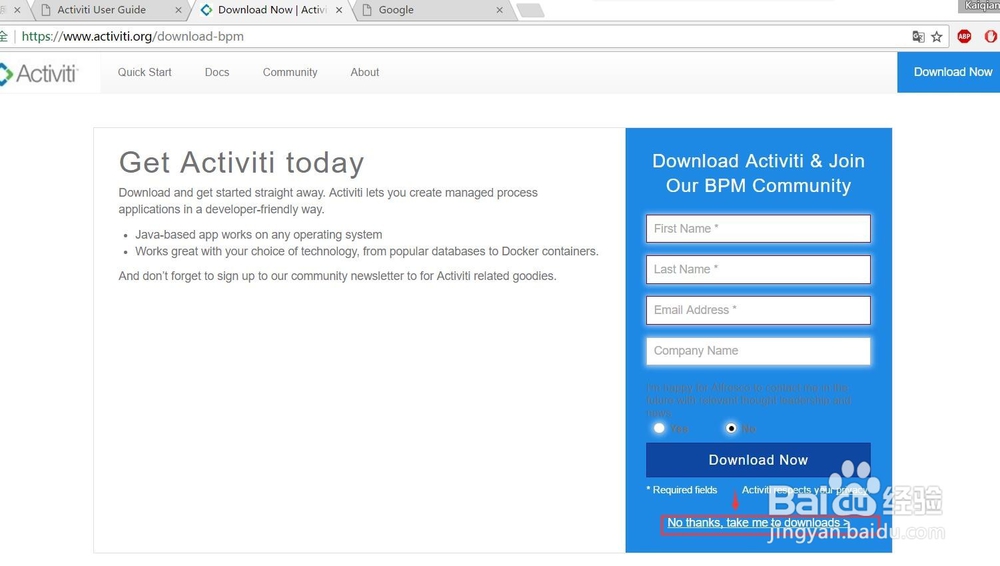1000x566 pixels.
Task: Focus the Company Name field
Action: click(758, 351)
